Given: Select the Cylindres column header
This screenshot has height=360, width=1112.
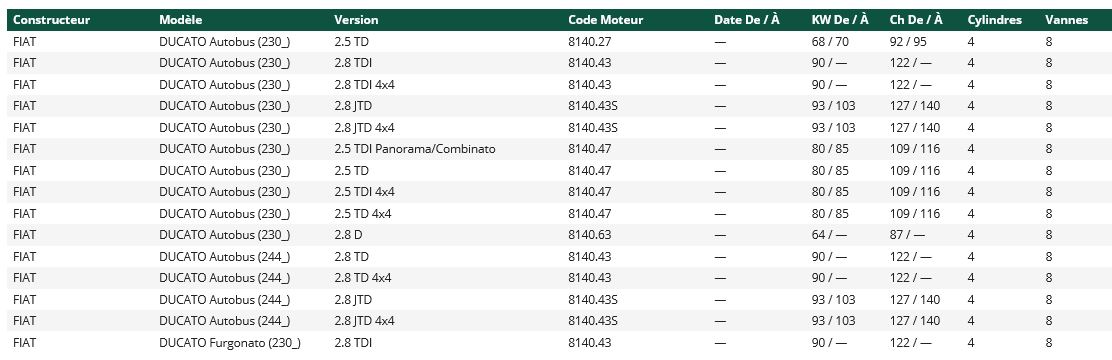Looking at the screenshot, I should coord(994,20).
